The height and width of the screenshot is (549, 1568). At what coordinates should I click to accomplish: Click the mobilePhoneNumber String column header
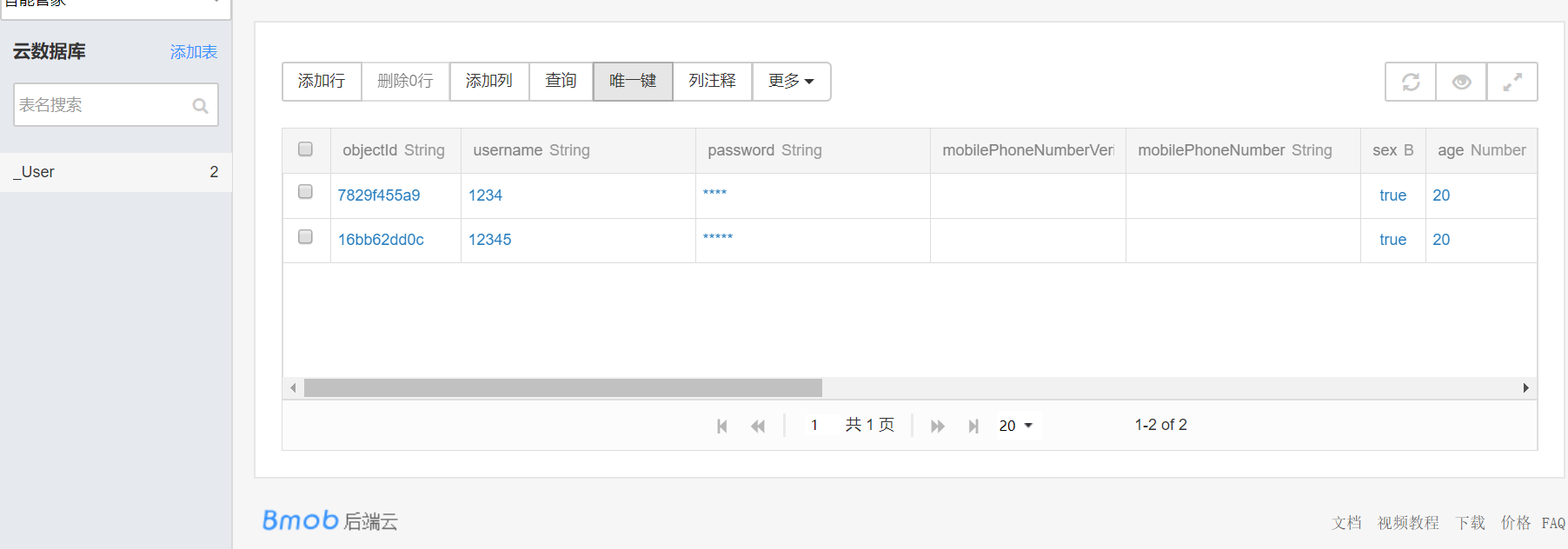(1243, 150)
